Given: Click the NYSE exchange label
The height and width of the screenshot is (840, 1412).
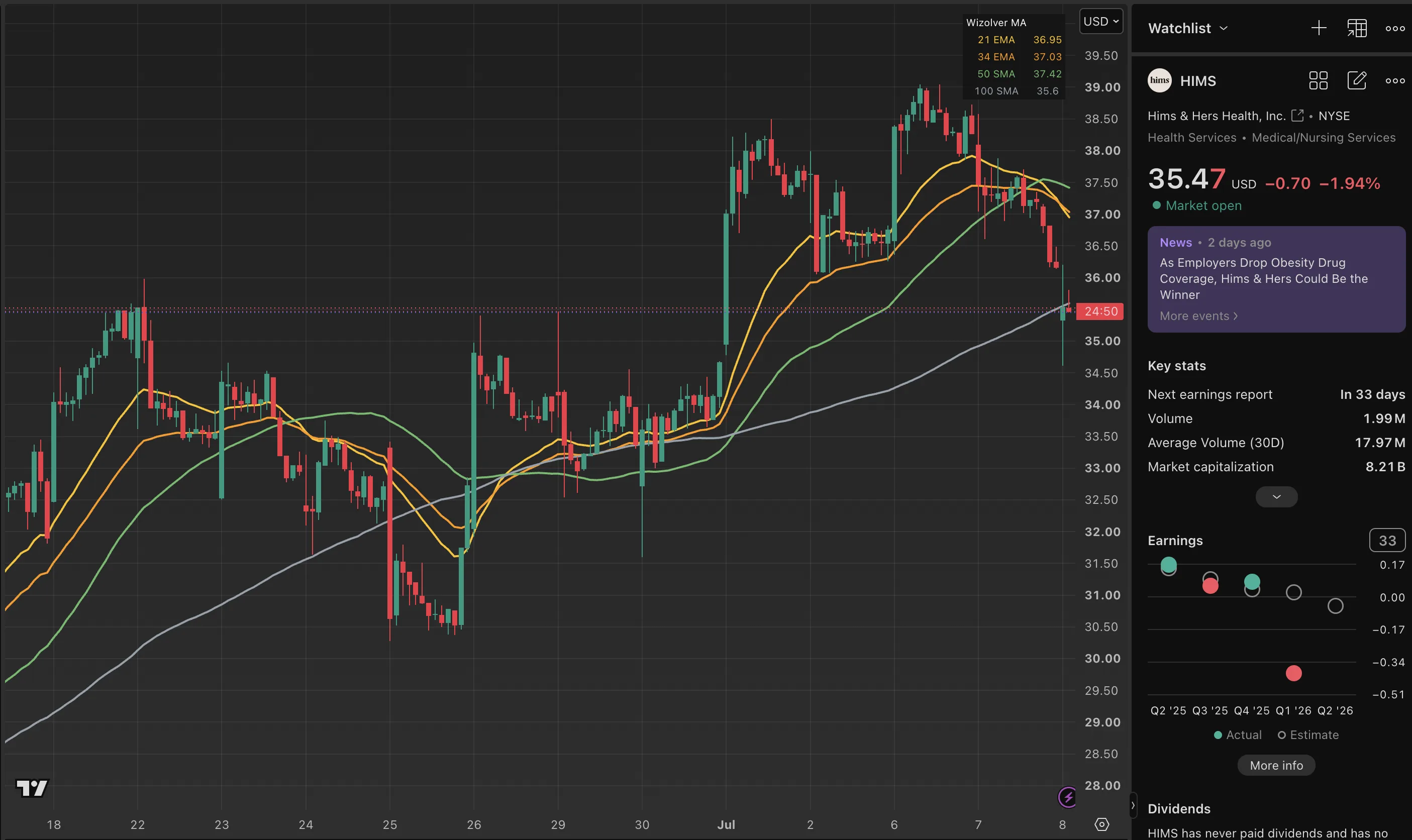Looking at the screenshot, I should click(1334, 116).
